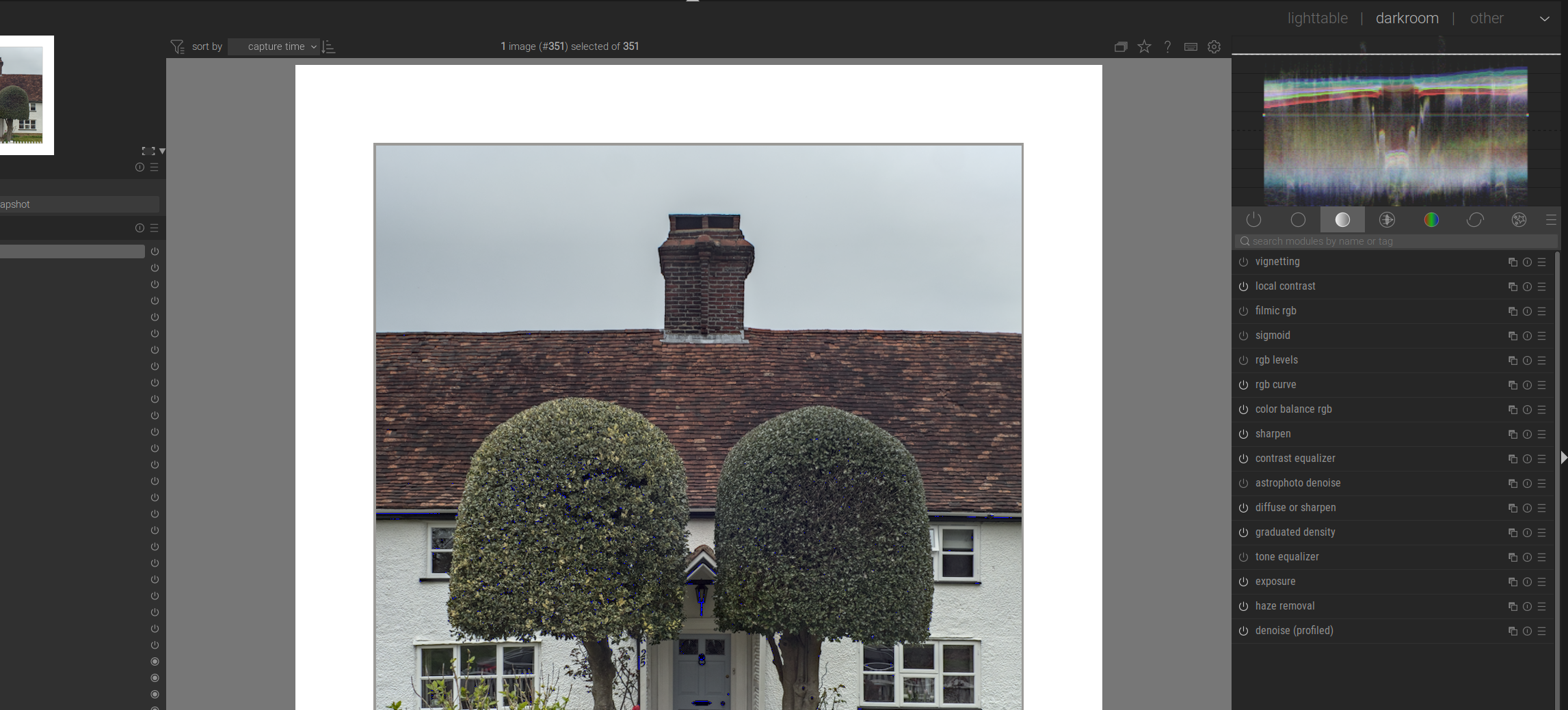Show active modules power icon tab

(1253, 219)
